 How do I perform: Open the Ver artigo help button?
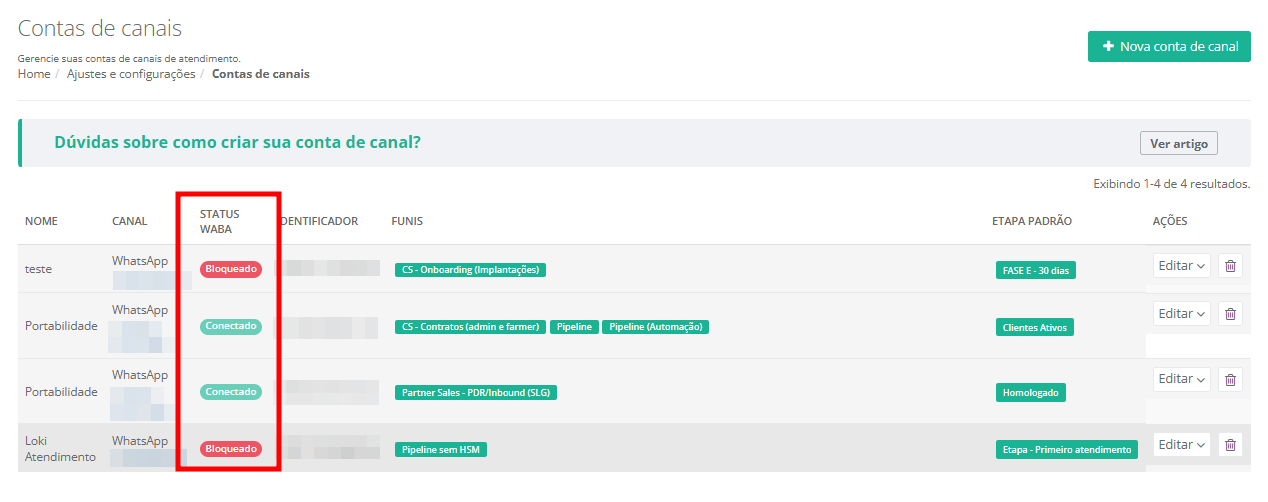(x=1179, y=143)
